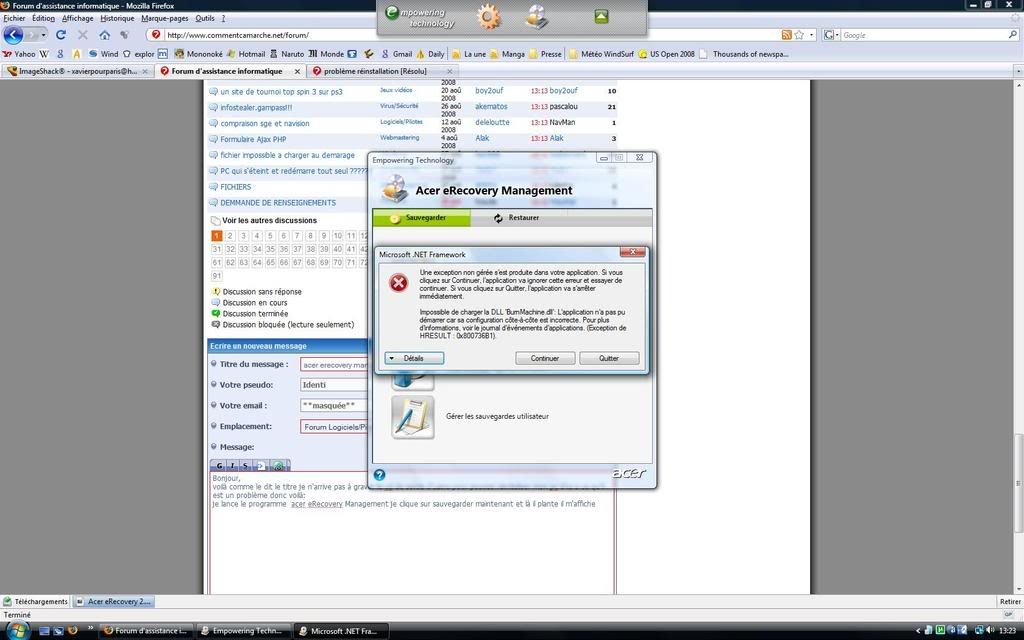Expand the quick launch overflow chevron
This screenshot has height=640, width=1024.
91,628
